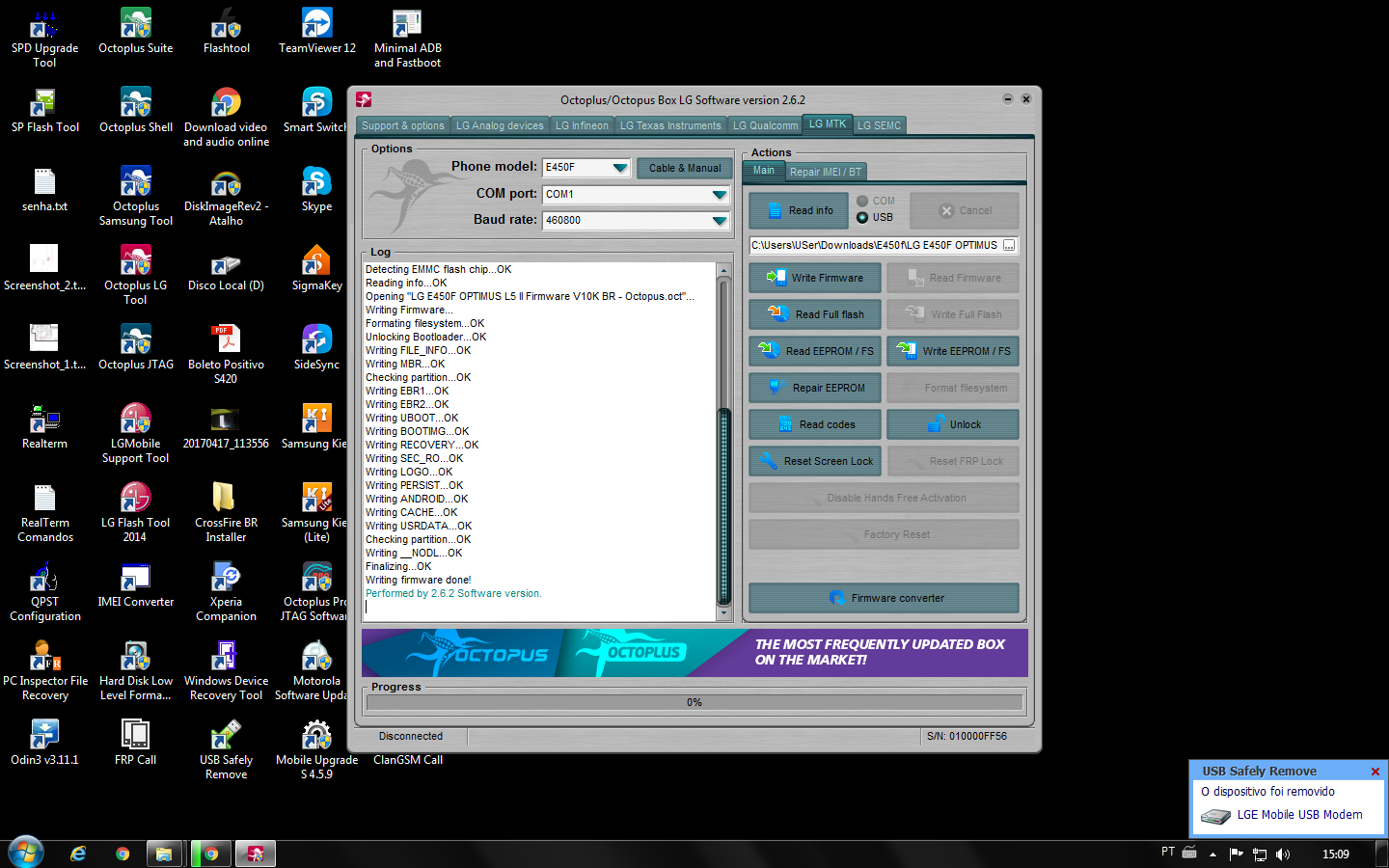The image size is (1389, 868).
Task: Open Flashtool desktop shortcut
Action: [x=226, y=31]
